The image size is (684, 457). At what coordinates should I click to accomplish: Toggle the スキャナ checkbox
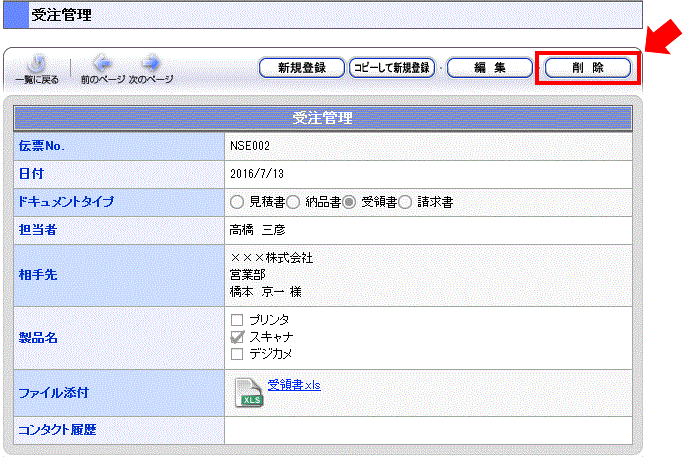pyautogui.click(x=237, y=337)
